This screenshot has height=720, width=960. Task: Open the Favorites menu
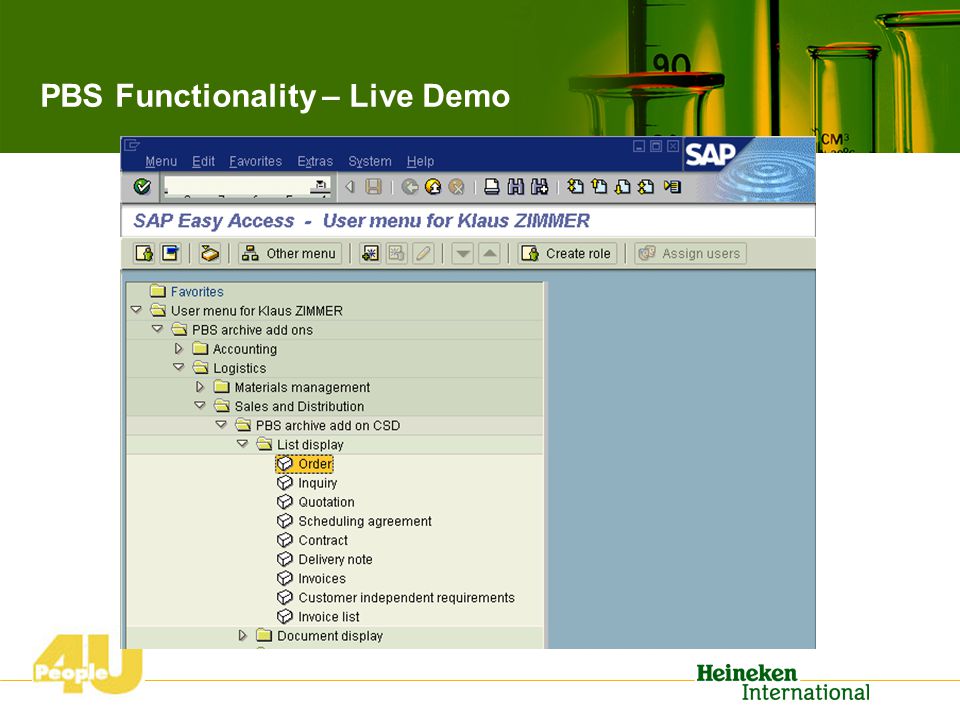[255, 161]
